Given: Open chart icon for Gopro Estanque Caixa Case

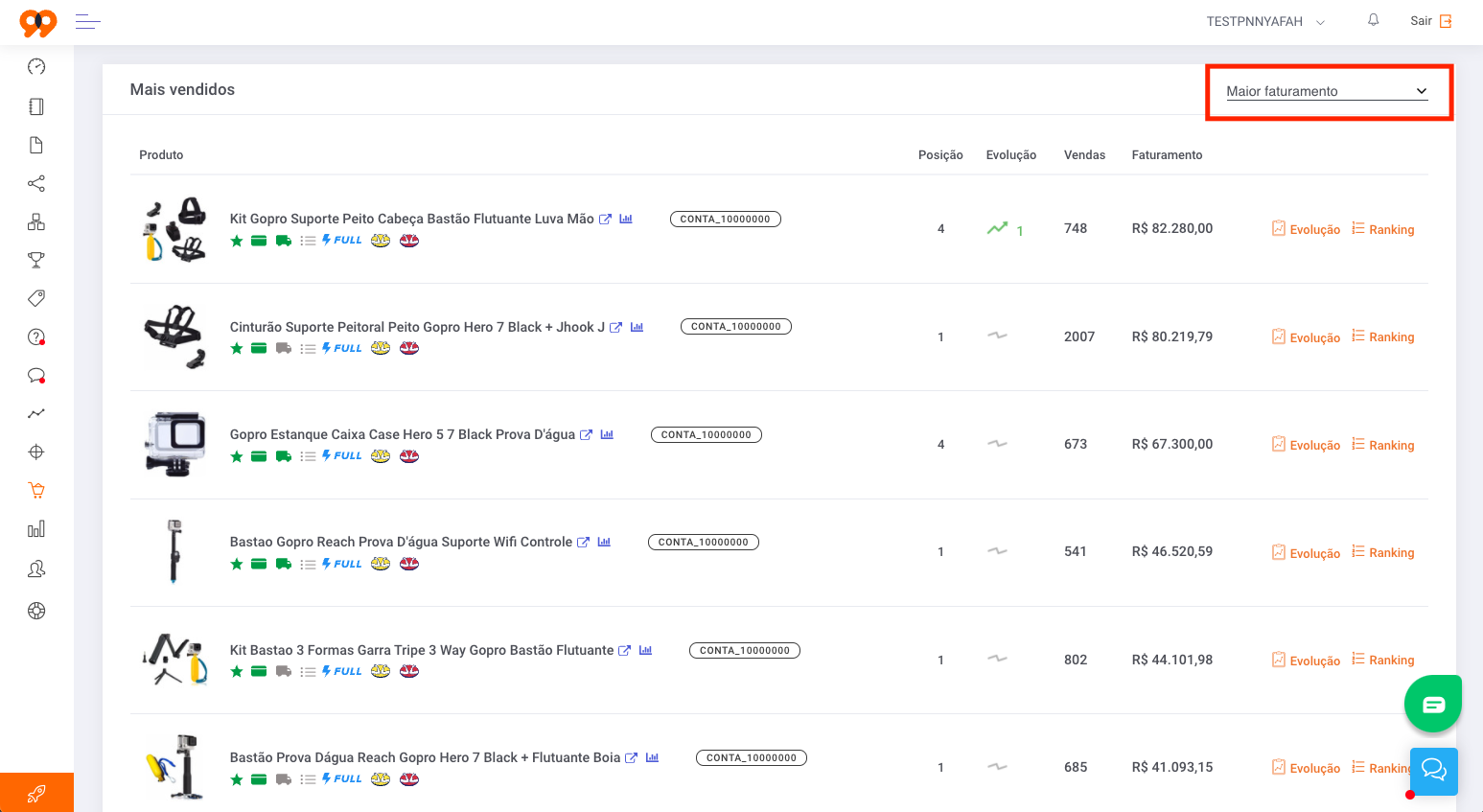Looking at the screenshot, I should 607,434.
